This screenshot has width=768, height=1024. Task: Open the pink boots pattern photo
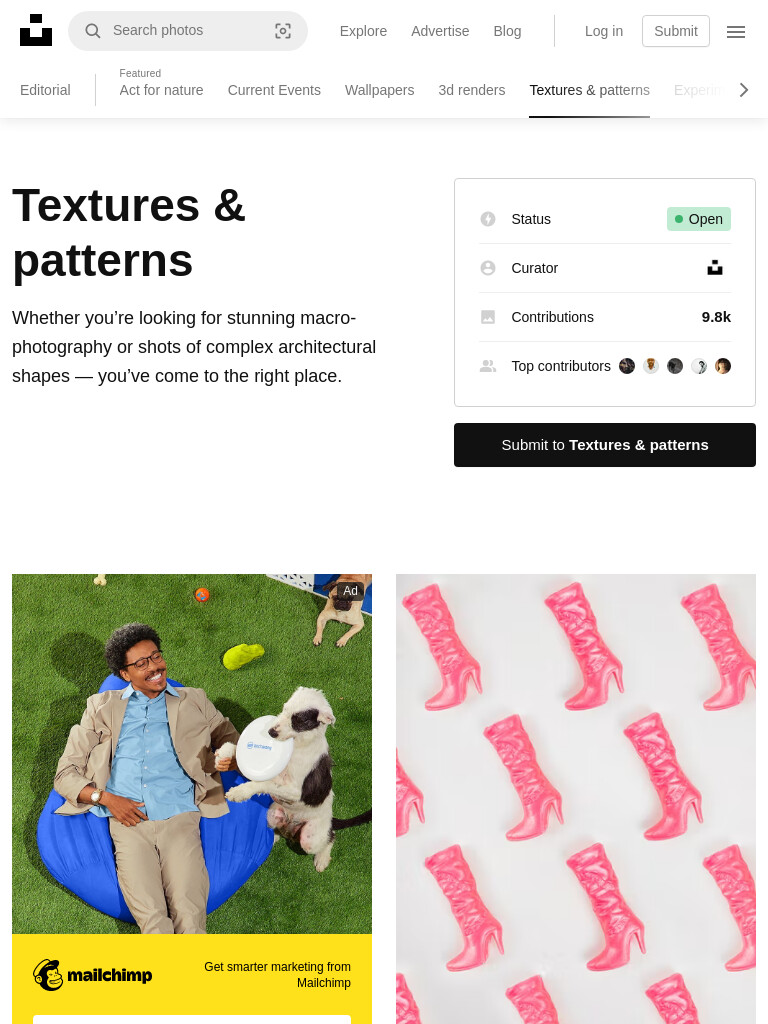tap(576, 799)
